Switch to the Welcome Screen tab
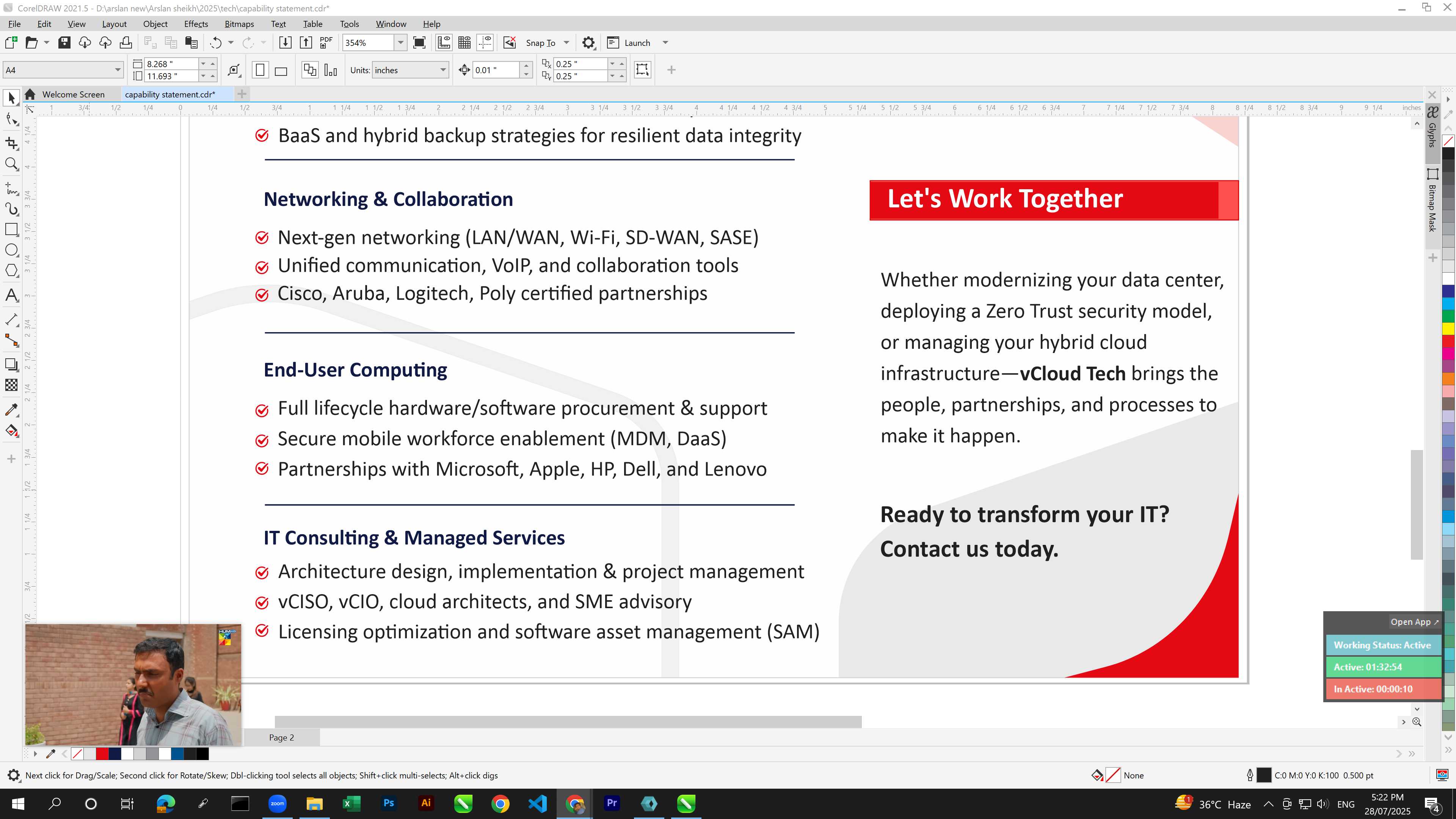Image resolution: width=1456 pixels, height=819 pixels. click(72, 94)
